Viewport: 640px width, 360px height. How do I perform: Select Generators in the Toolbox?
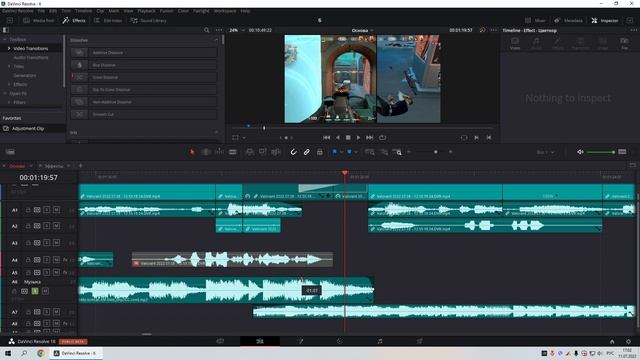[24, 76]
